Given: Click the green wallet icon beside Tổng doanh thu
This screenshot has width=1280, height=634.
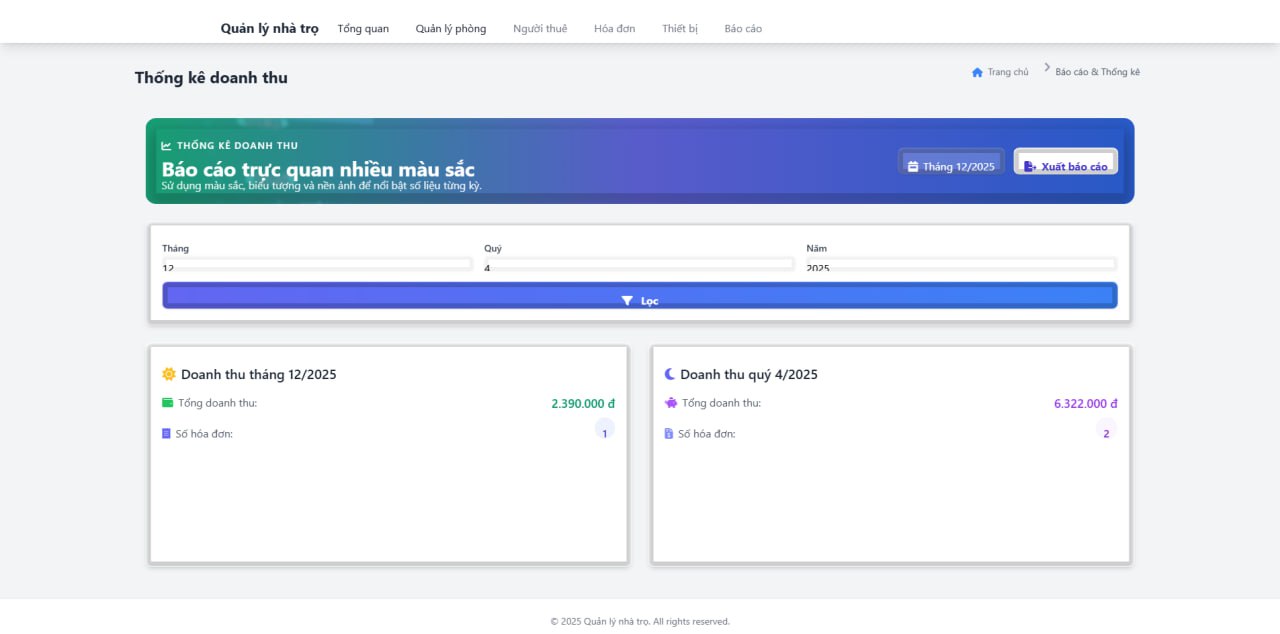Looking at the screenshot, I should (x=167, y=403).
